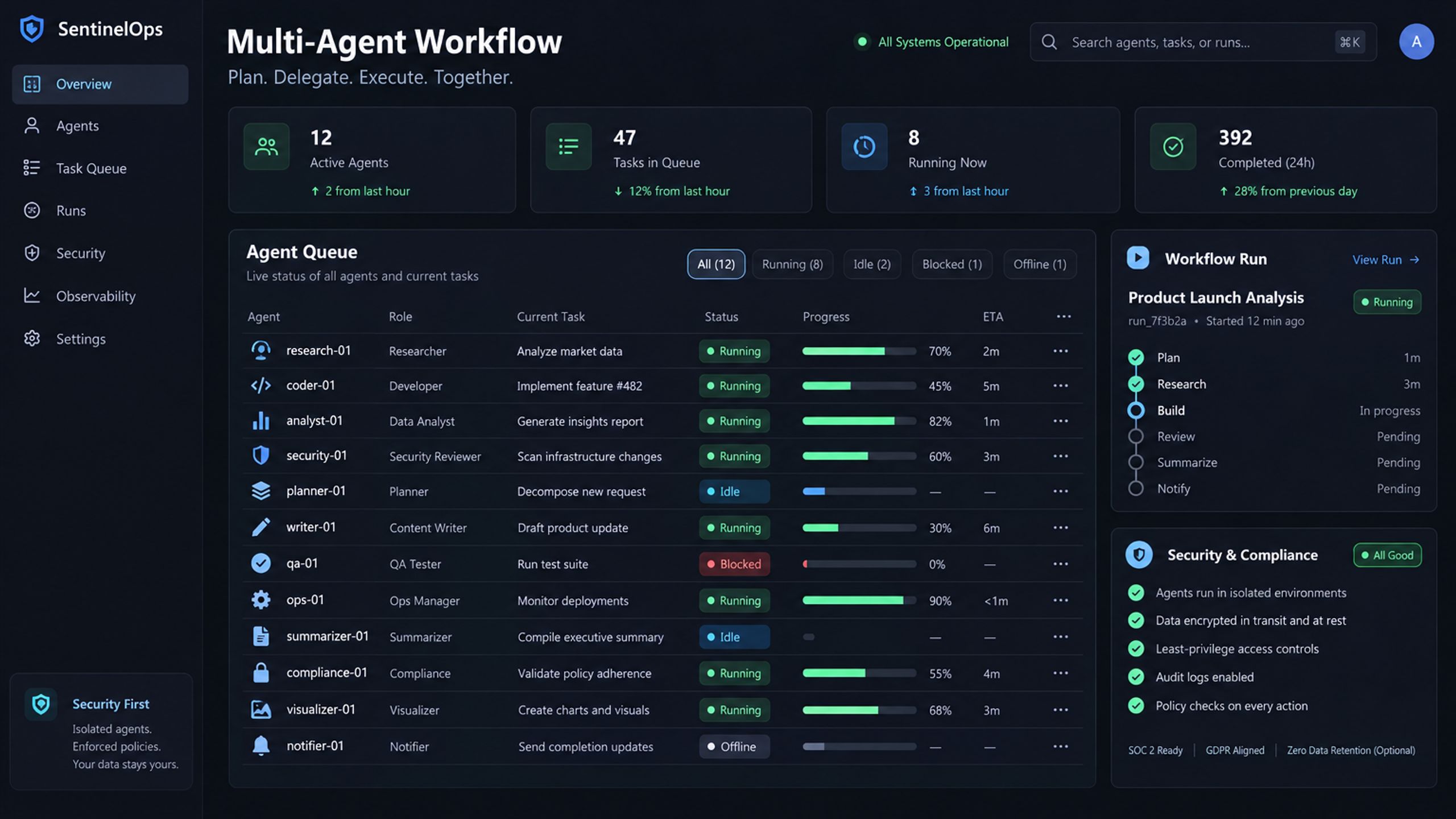Filter queue by Blocked (1)
Viewport: 1456px width, 819px height.
coord(952,264)
